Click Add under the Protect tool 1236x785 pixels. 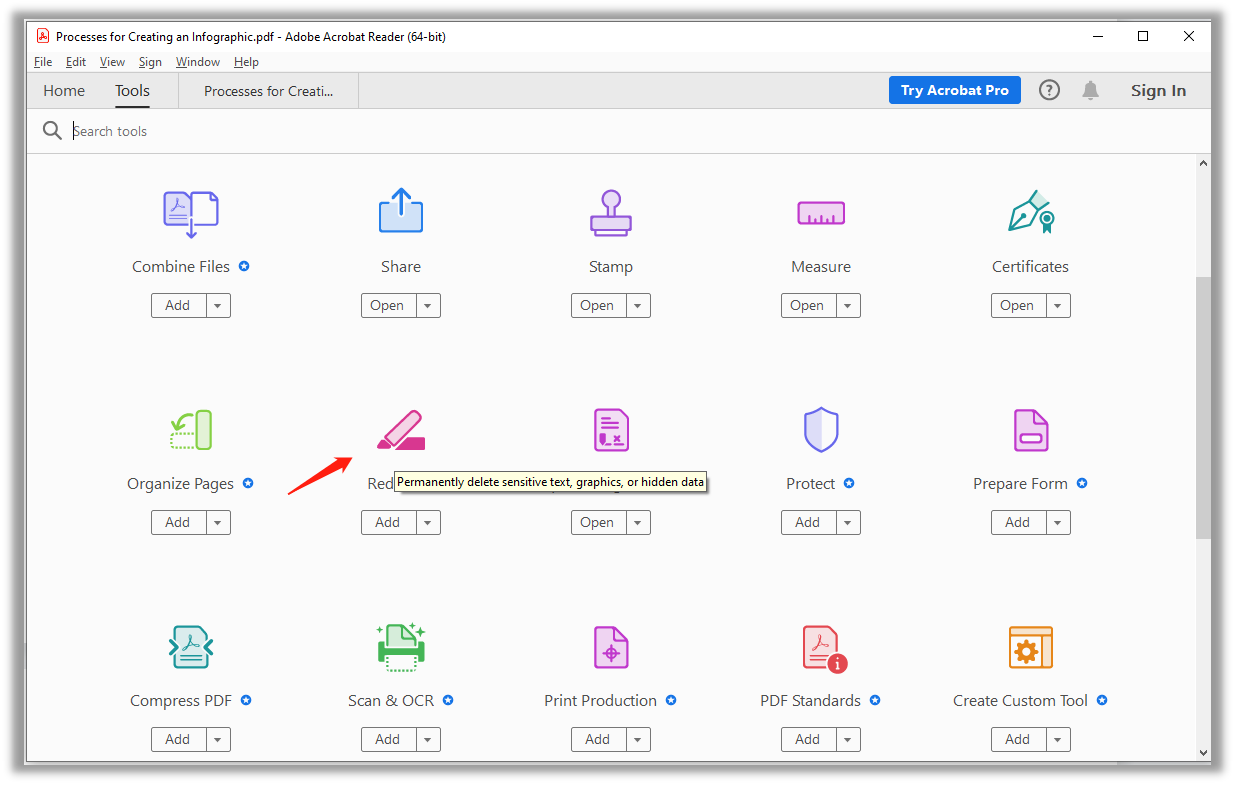pos(808,523)
